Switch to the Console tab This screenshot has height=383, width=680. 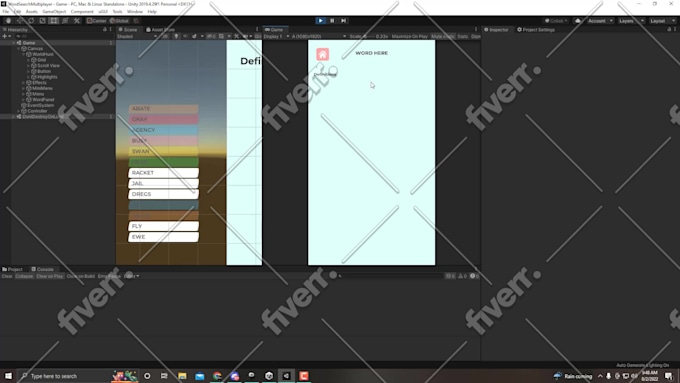(42, 269)
